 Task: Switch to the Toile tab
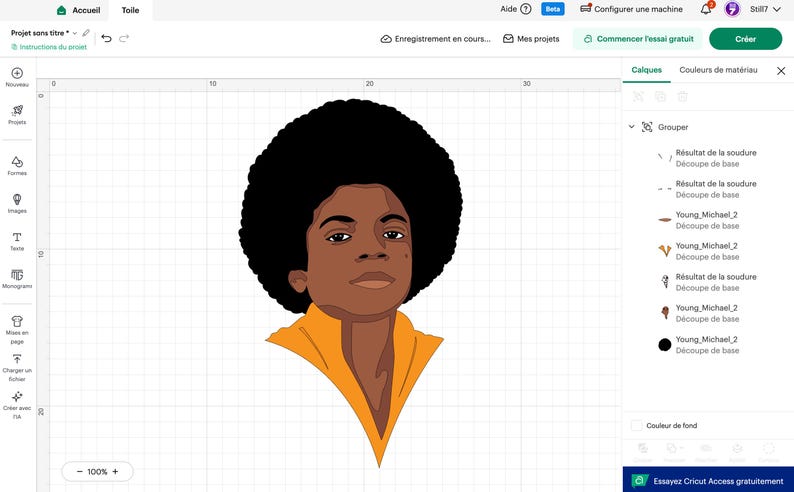pos(130,10)
